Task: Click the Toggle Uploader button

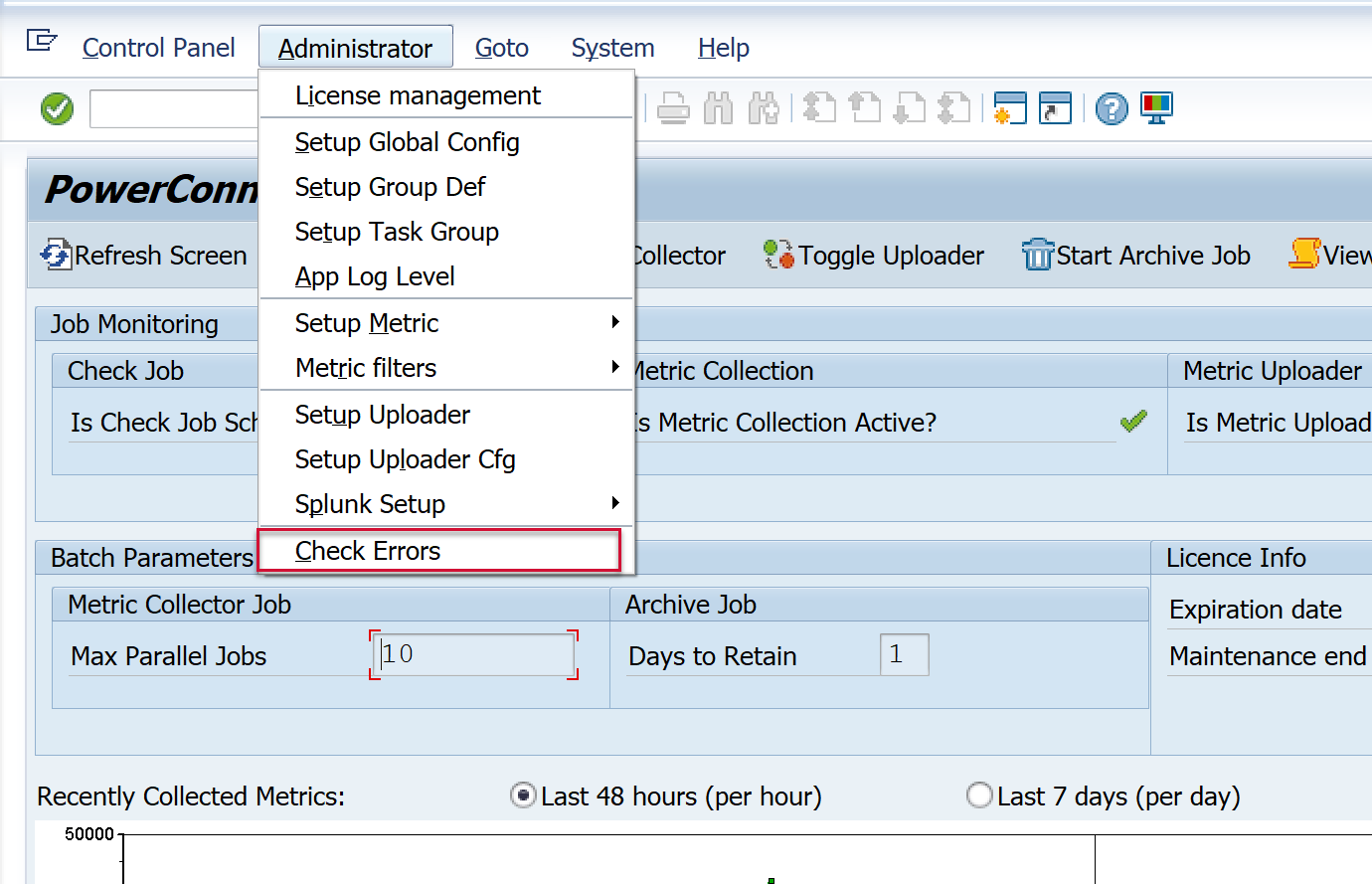Action: click(875, 256)
